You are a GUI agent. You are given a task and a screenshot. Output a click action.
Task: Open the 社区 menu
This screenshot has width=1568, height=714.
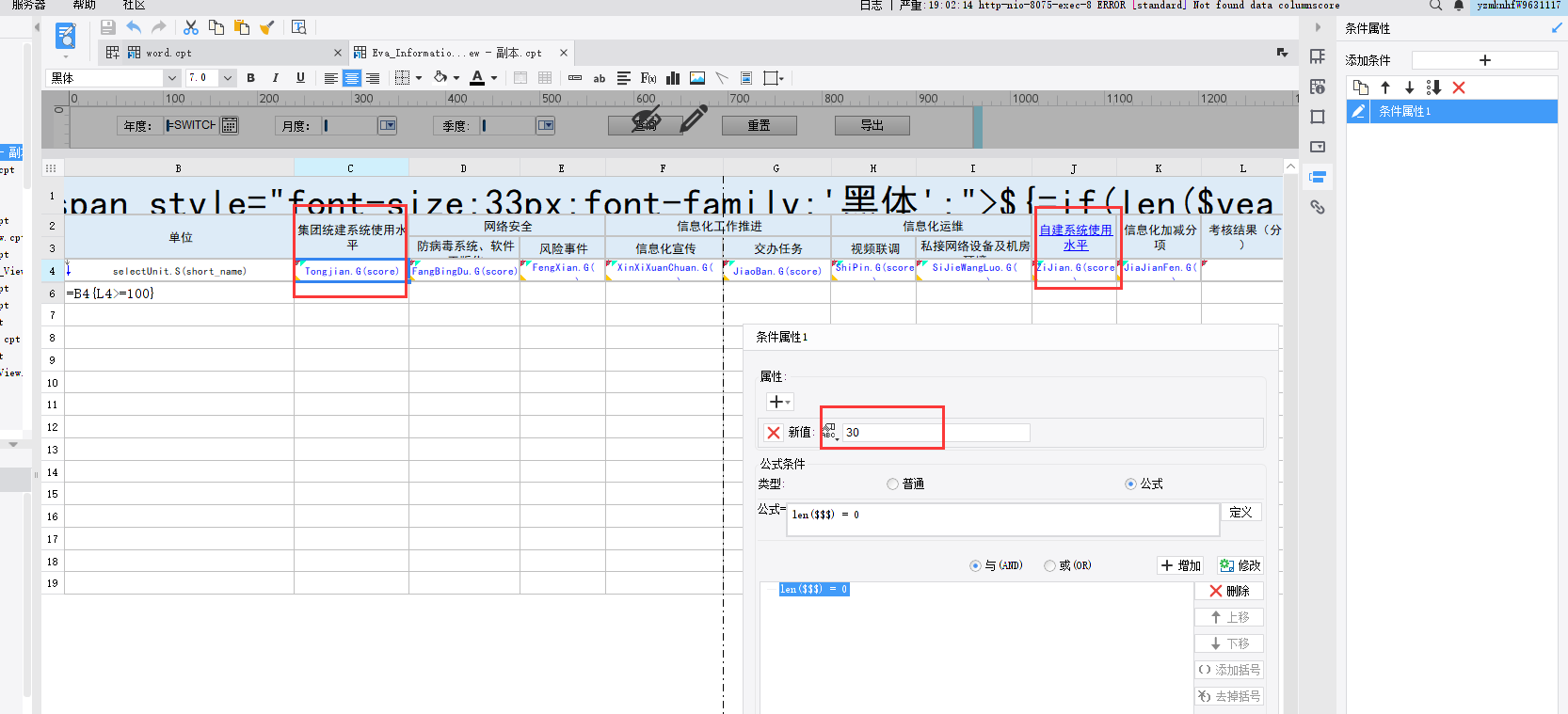pos(135,6)
